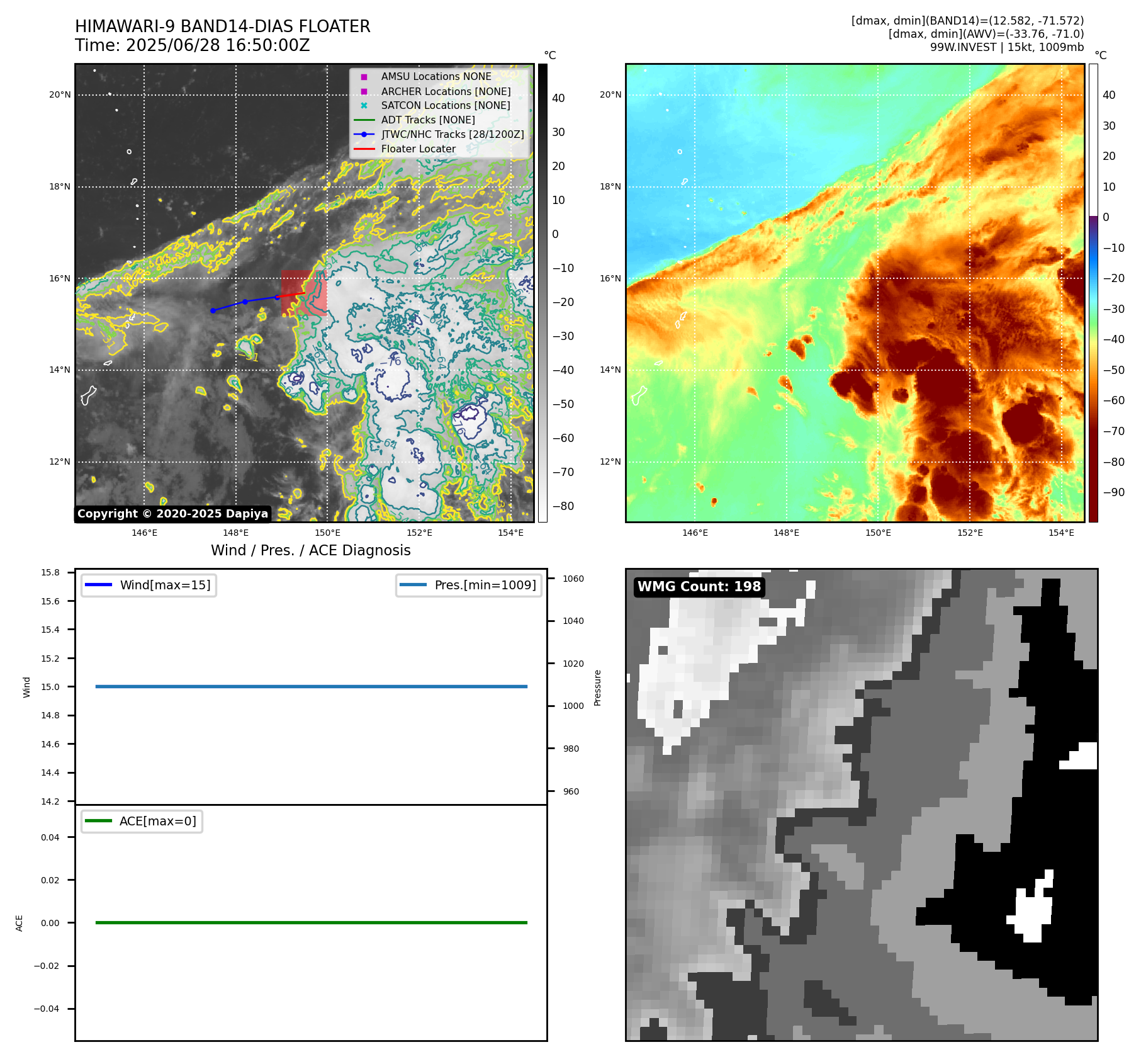Click the red floater locator box on the left map
1141x1064 pixels.
[x=304, y=293]
